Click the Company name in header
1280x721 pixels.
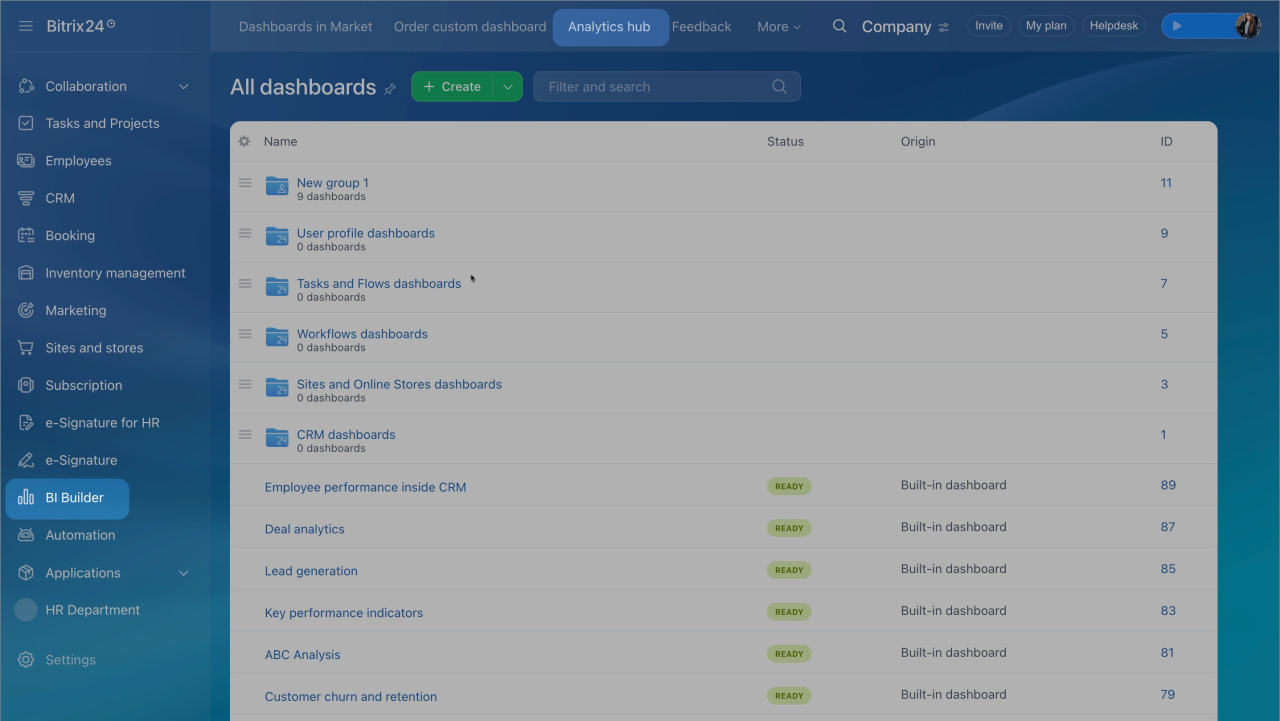[x=896, y=27]
